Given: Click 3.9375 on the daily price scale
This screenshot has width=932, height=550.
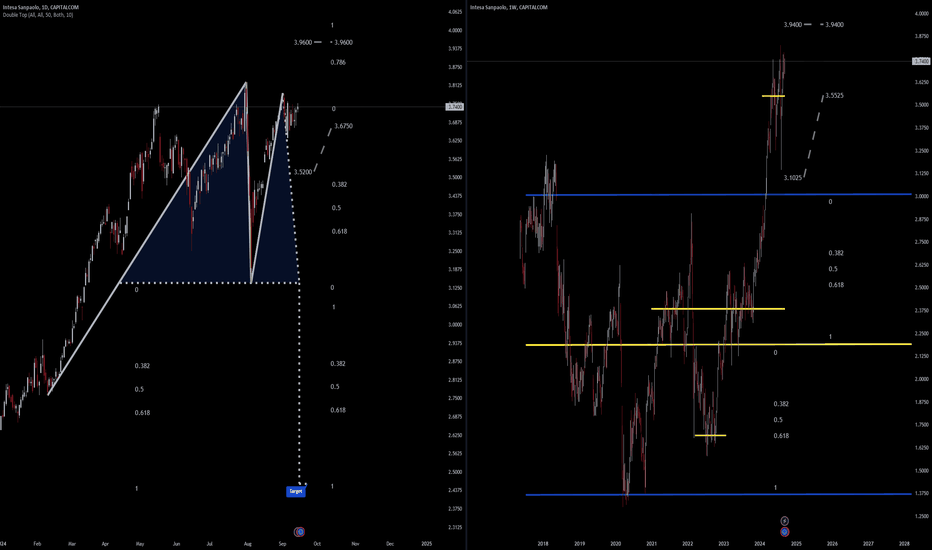Looking at the screenshot, I should pos(455,49).
